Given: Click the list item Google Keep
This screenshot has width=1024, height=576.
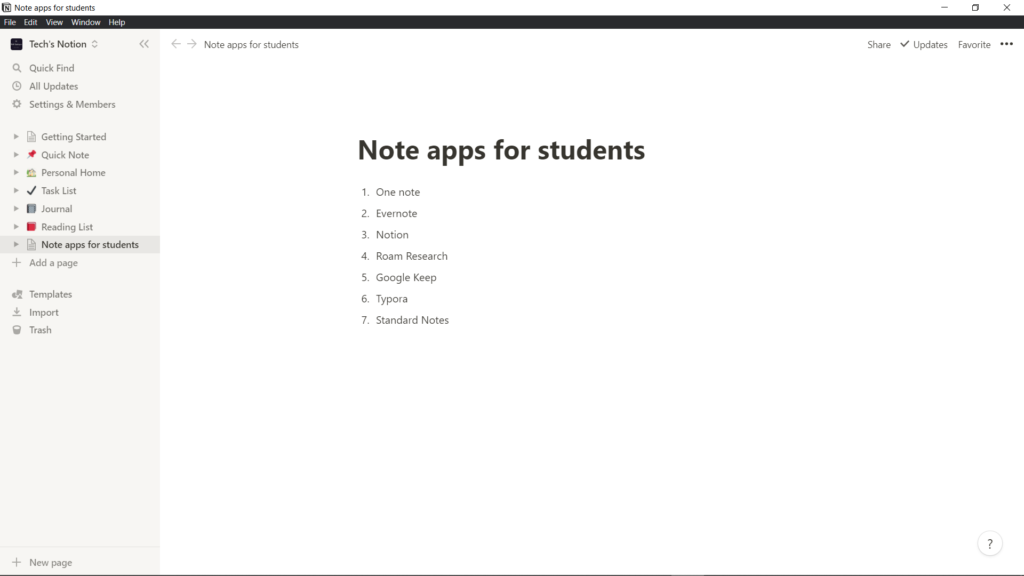Looking at the screenshot, I should (x=406, y=278).
